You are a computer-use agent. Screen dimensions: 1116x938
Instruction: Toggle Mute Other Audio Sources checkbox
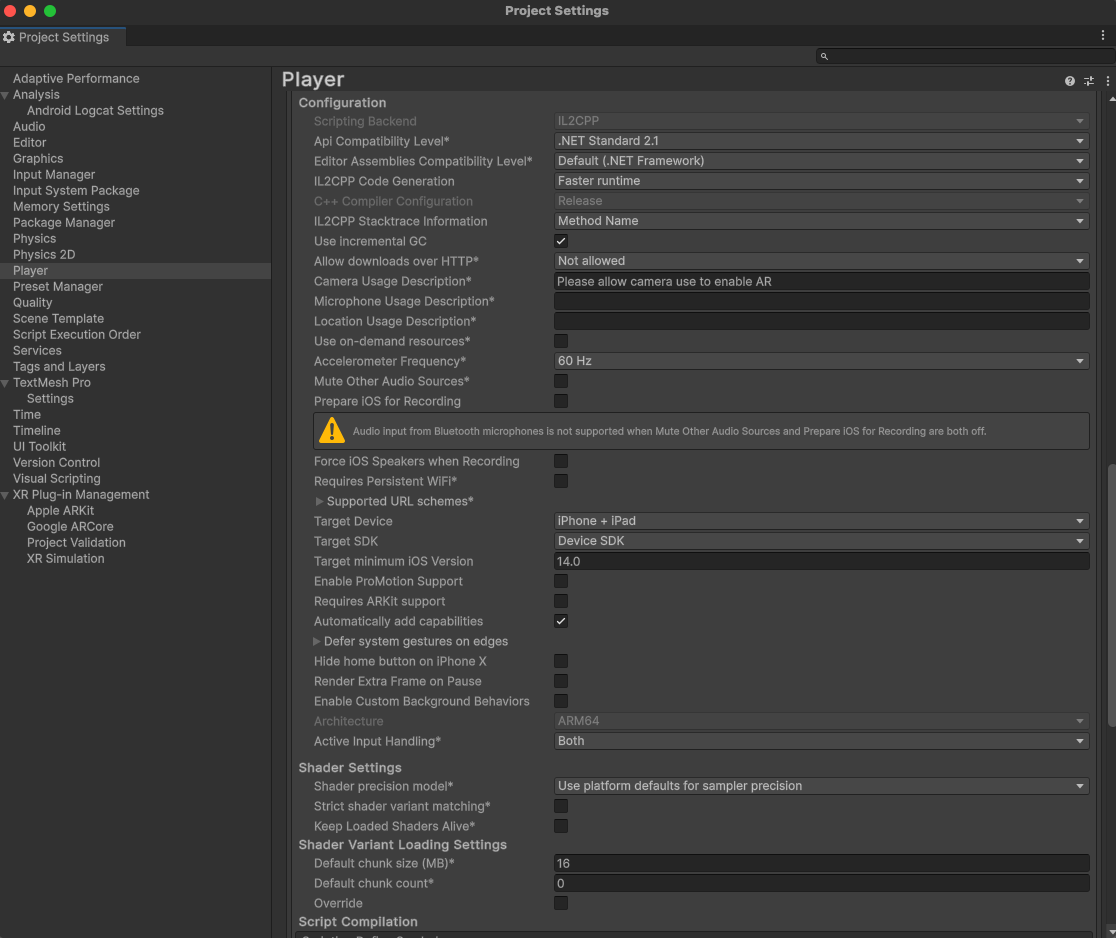coord(561,381)
